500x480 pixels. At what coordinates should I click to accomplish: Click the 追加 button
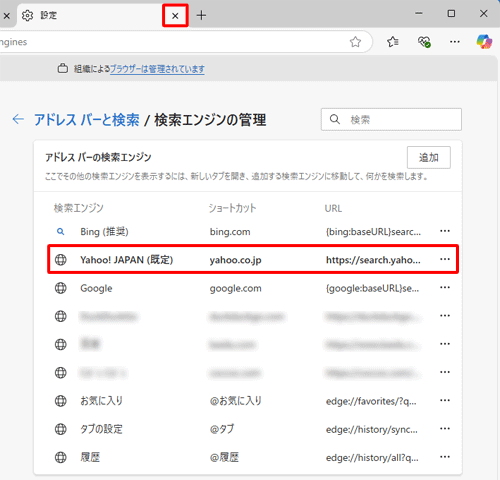coord(429,157)
